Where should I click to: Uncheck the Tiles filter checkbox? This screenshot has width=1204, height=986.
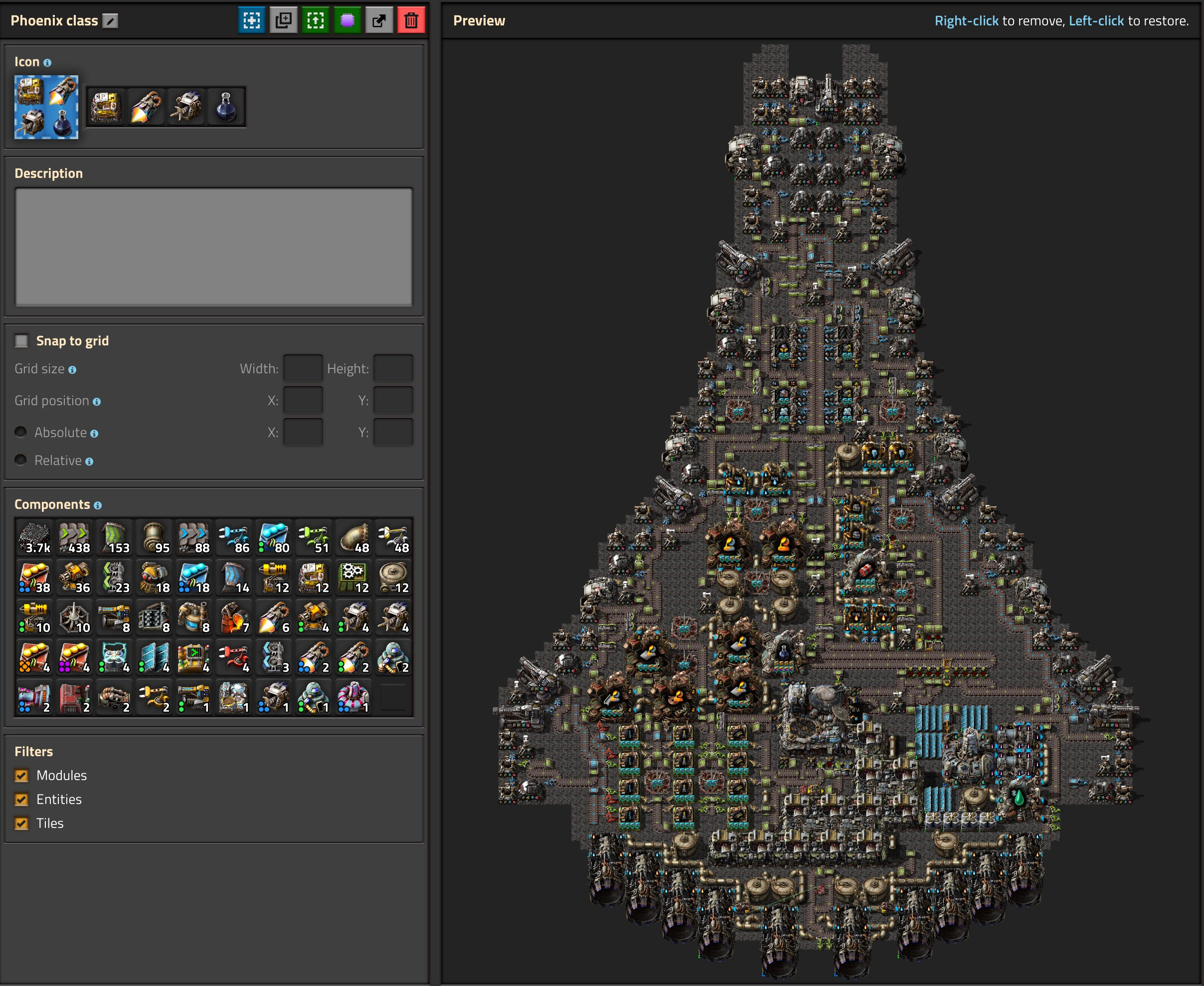21,823
